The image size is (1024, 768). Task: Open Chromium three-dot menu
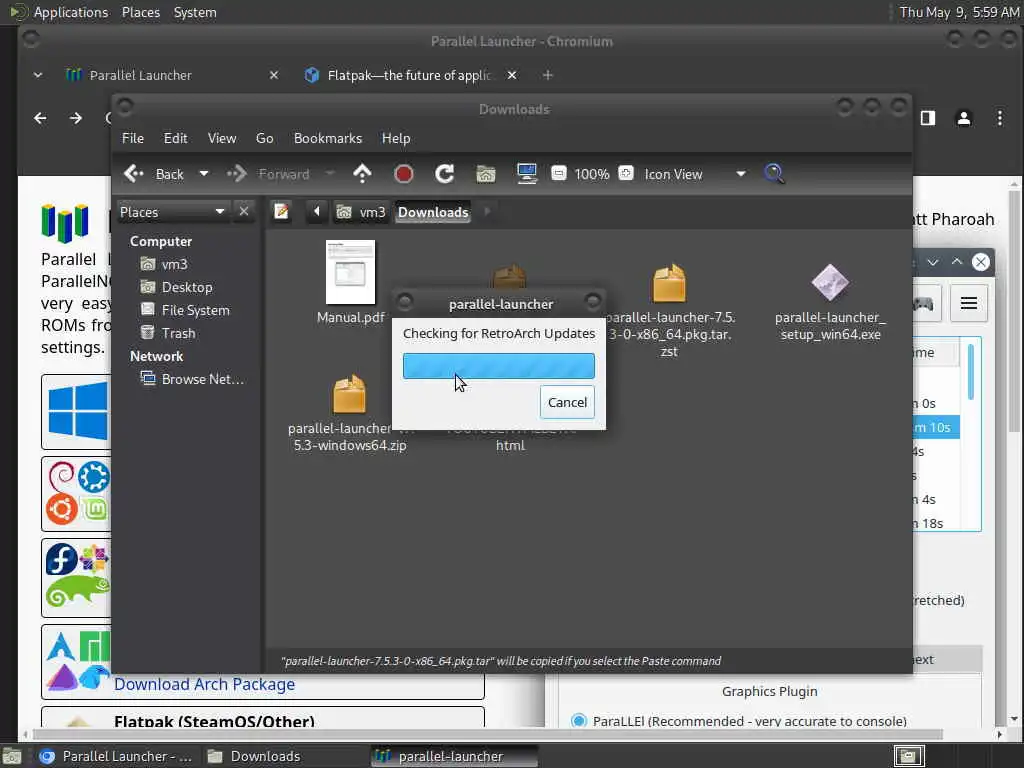tap(1000, 118)
